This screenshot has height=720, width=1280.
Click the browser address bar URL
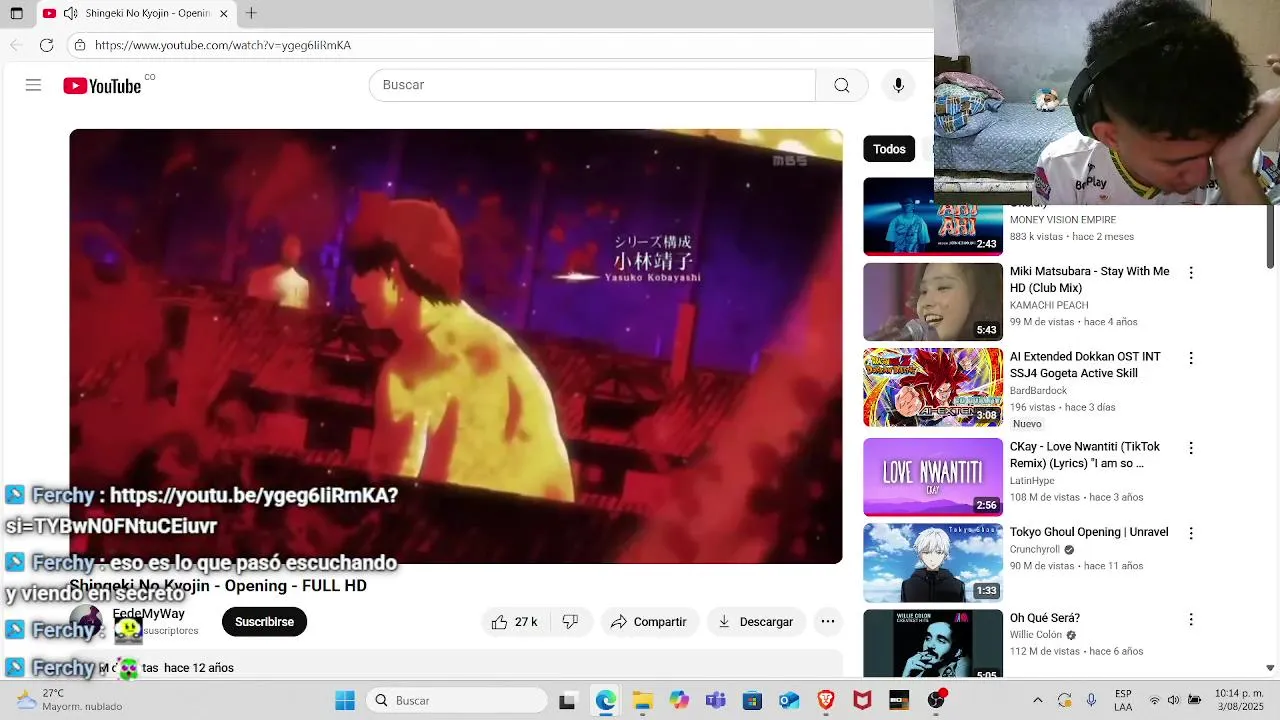223,45
